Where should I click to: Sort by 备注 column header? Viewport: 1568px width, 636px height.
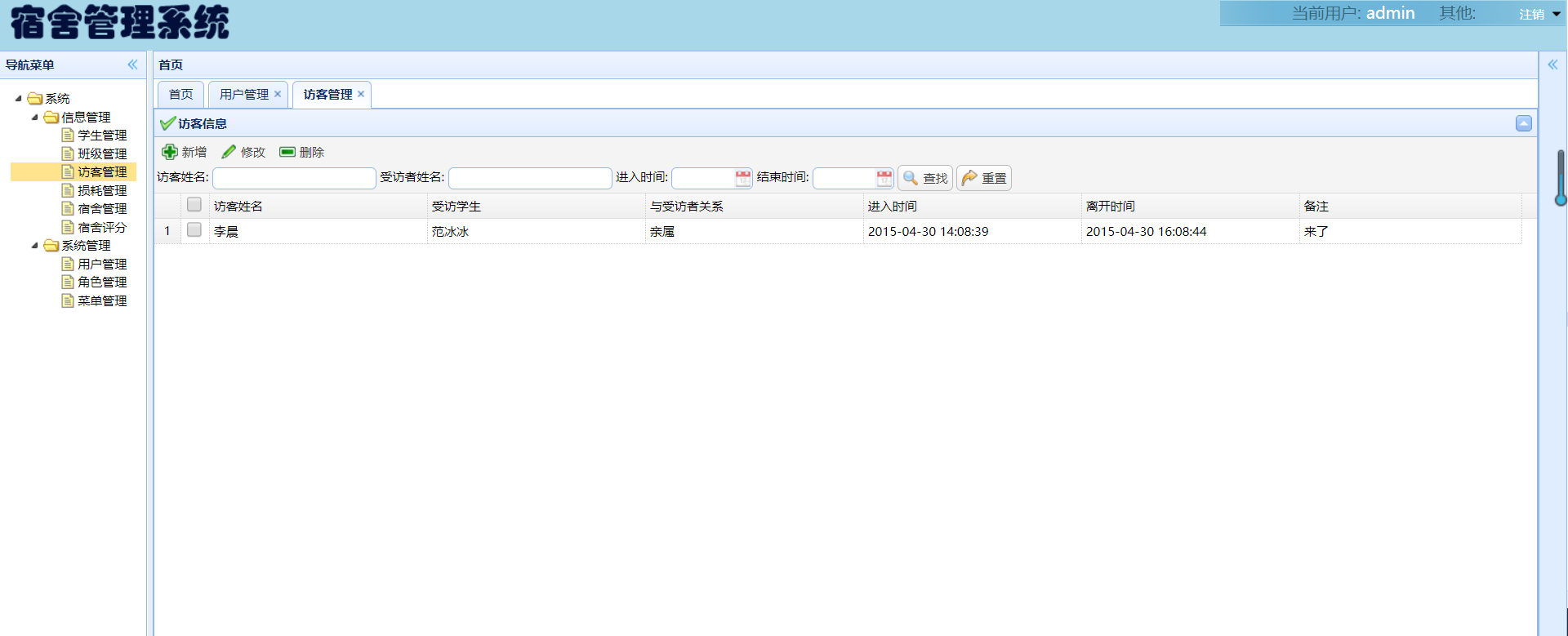coord(1410,206)
